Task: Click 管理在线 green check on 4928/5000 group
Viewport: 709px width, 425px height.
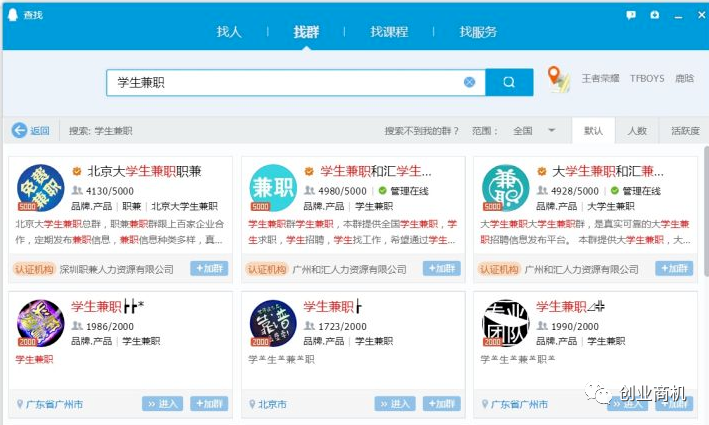Action: coord(614,190)
